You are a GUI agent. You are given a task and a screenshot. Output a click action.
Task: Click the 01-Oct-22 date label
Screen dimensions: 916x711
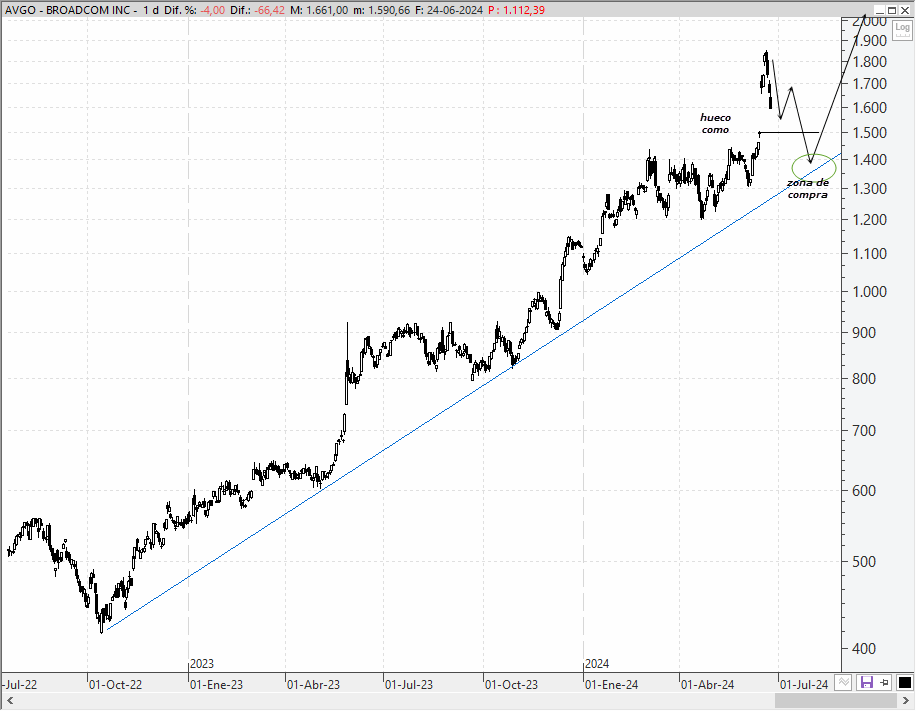point(115,685)
